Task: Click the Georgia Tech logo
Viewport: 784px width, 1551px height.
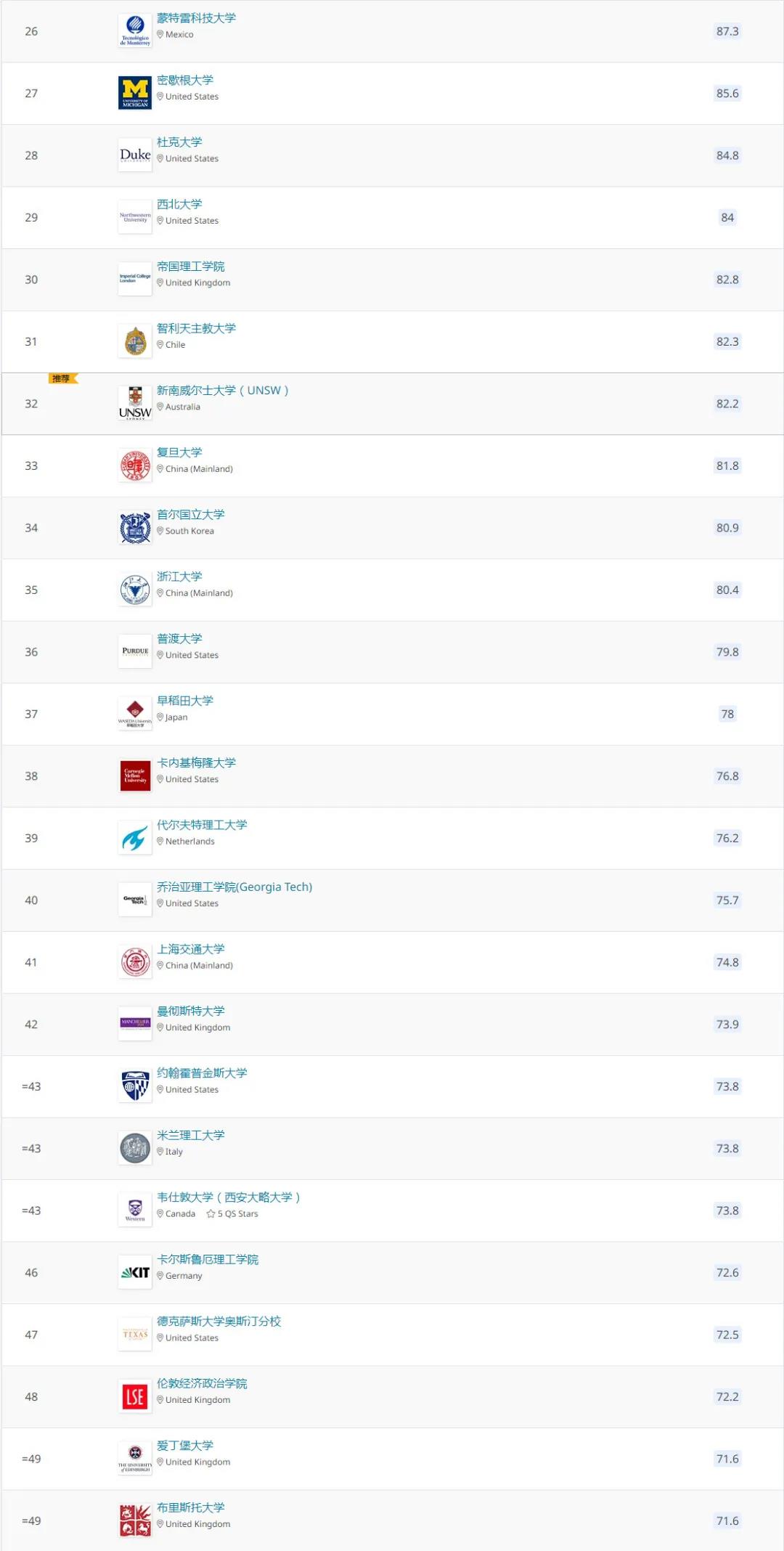Action: click(135, 900)
